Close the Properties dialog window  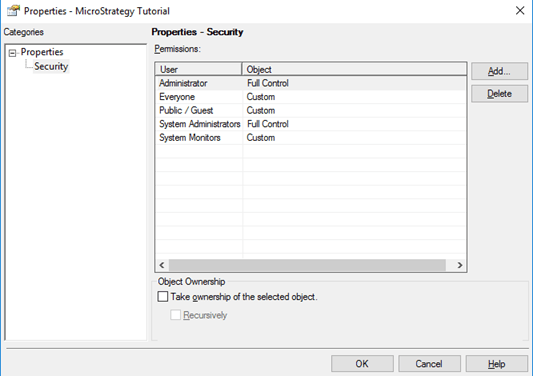(x=520, y=11)
